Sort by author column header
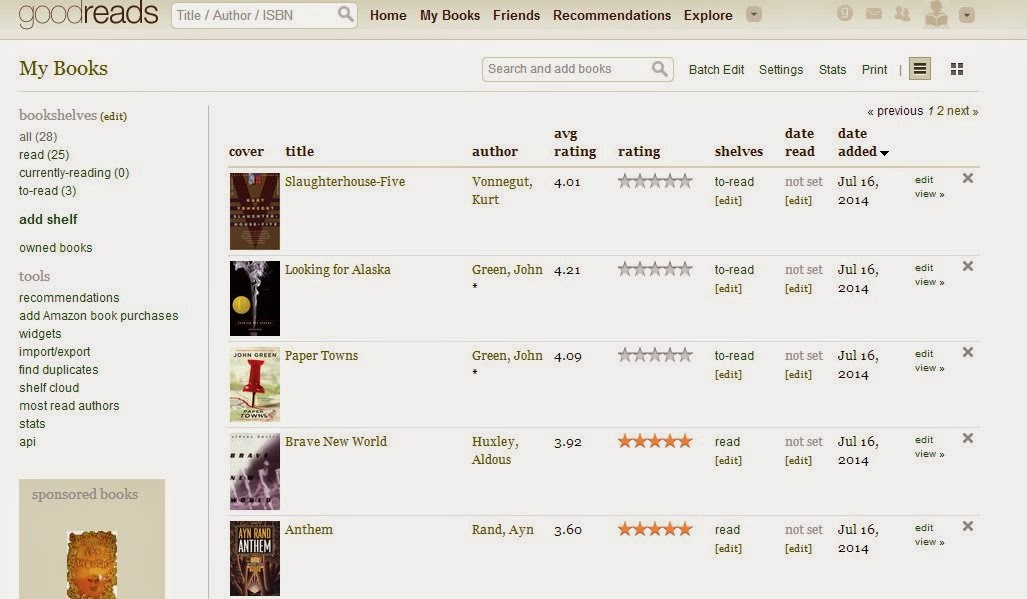This screenshot has height=599, width=1027. [x=495, y=151]
